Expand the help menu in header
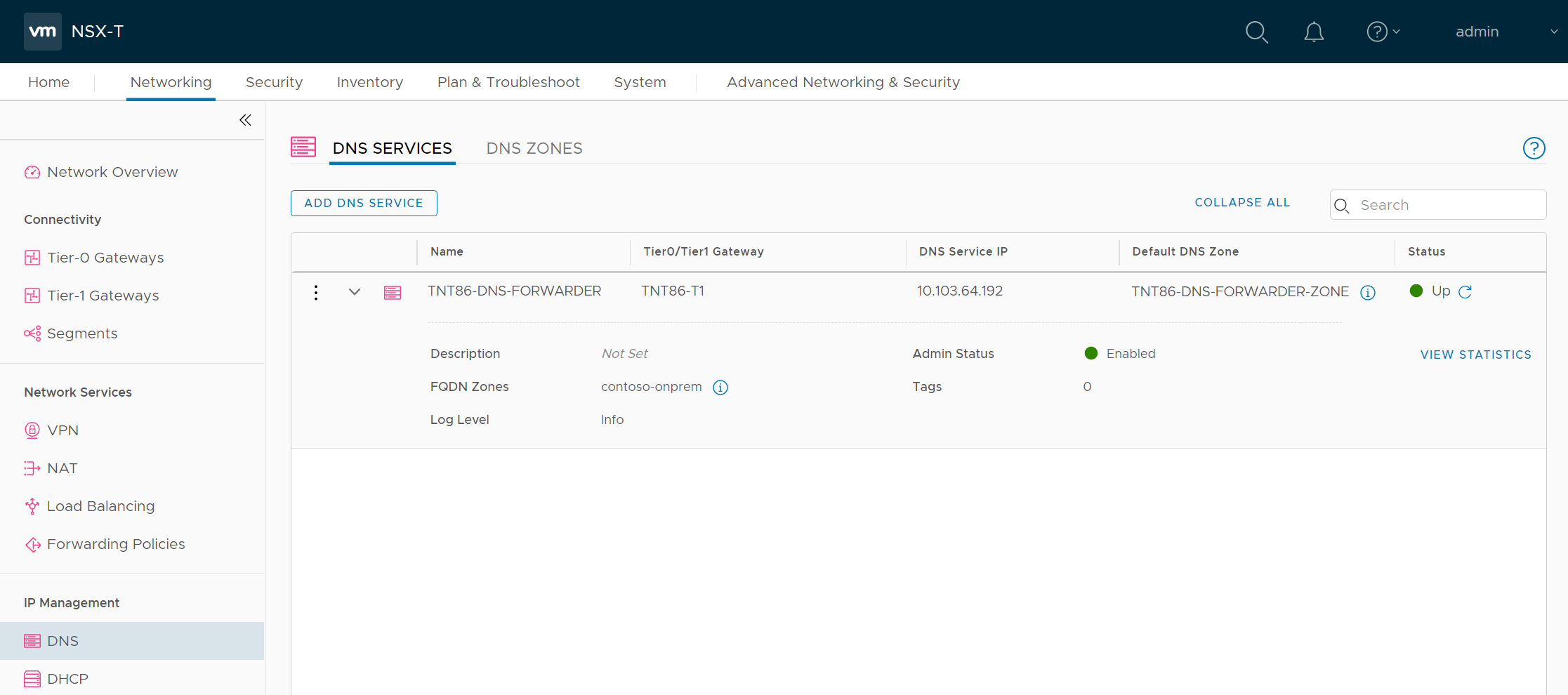Screen dimensions: 1568x695 pyautogui.click(x=1383, y=32)
